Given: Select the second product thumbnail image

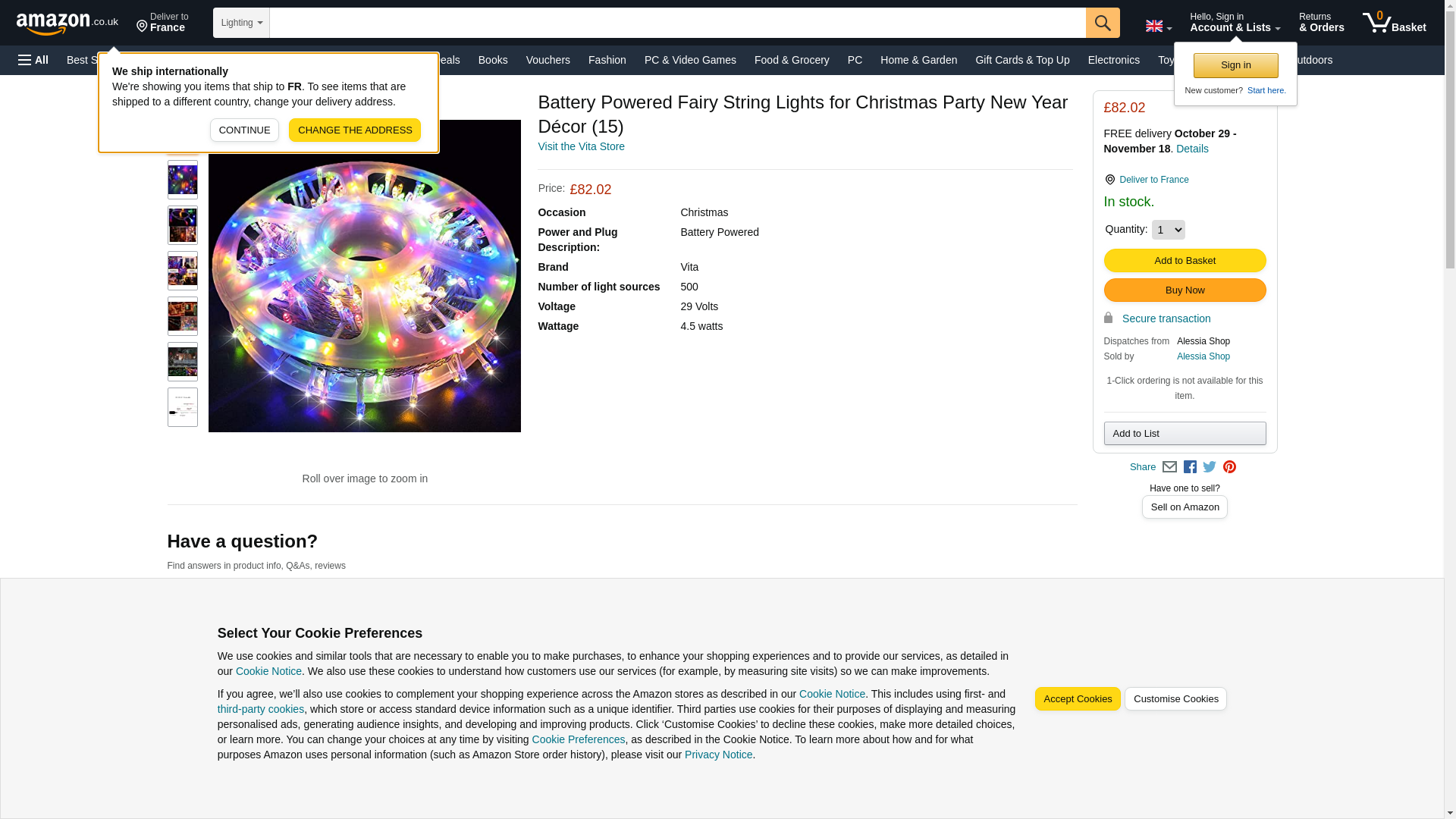Looking at the screenshot, I should click(183, 180).
